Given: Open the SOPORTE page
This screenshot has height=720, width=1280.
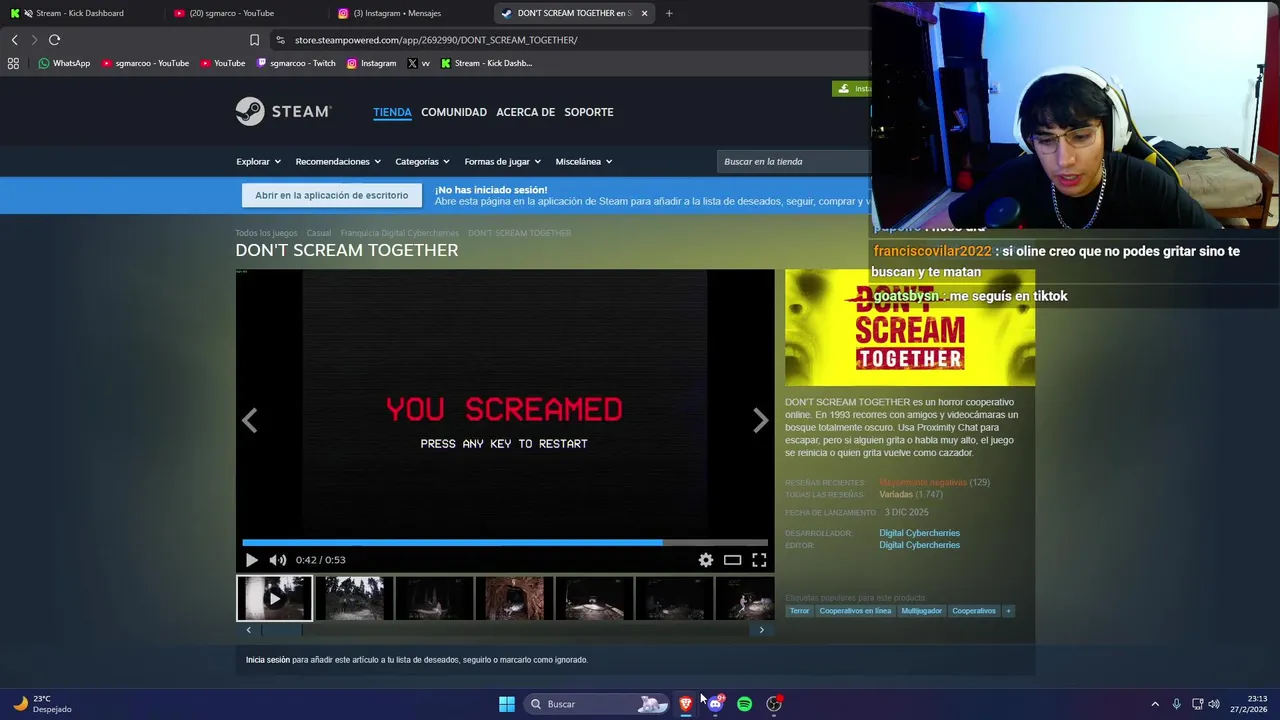Looking at the screenshot, I should [589, 112].
